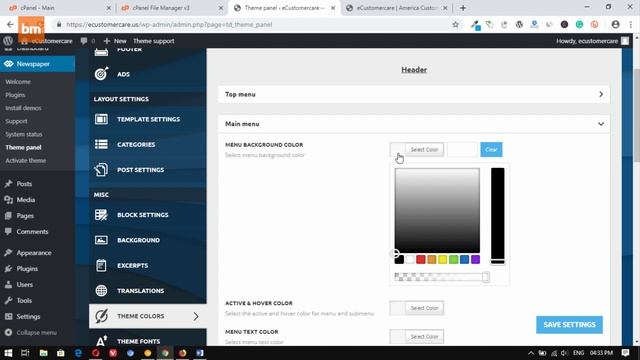This screenshot has width=640, height=360.
Task: Pick the yellow palette swatch
Action: pyautogui.click(x=442, y=259)
